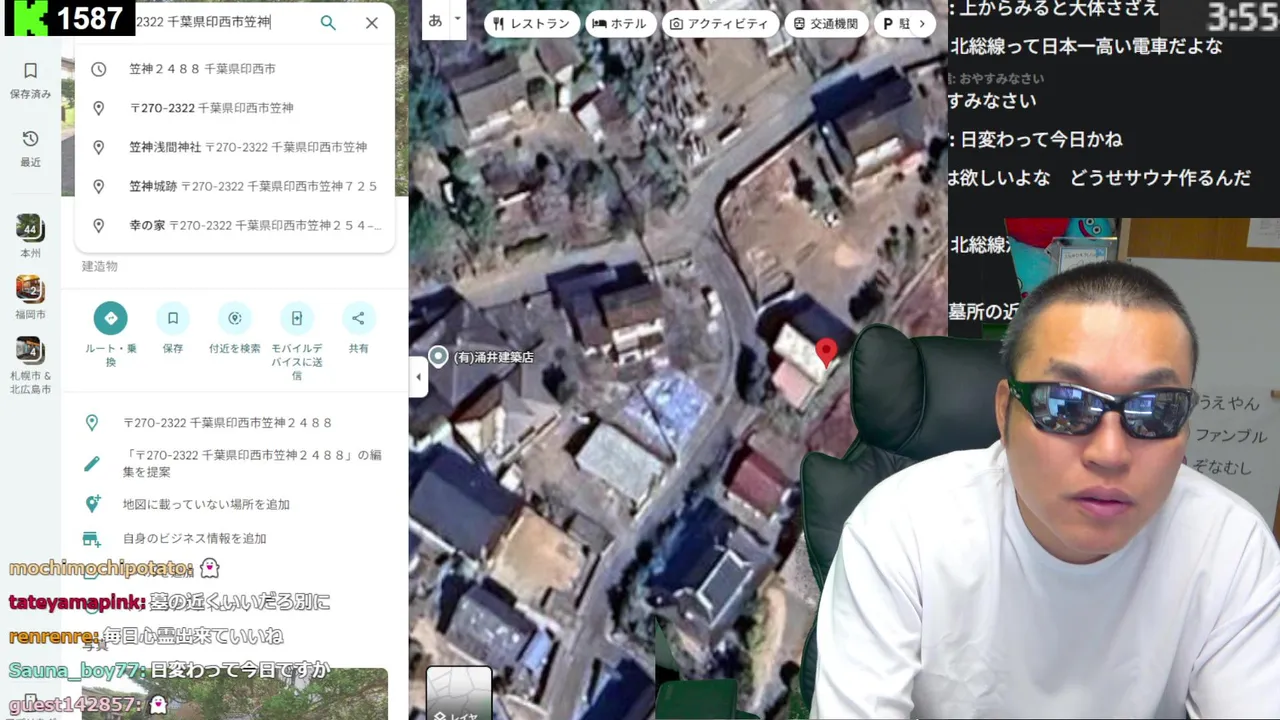Image resolution: width=1280 pixels, height=720 pixels.
Task: Click the search magnifier icon
Action: tap(328, 22)
